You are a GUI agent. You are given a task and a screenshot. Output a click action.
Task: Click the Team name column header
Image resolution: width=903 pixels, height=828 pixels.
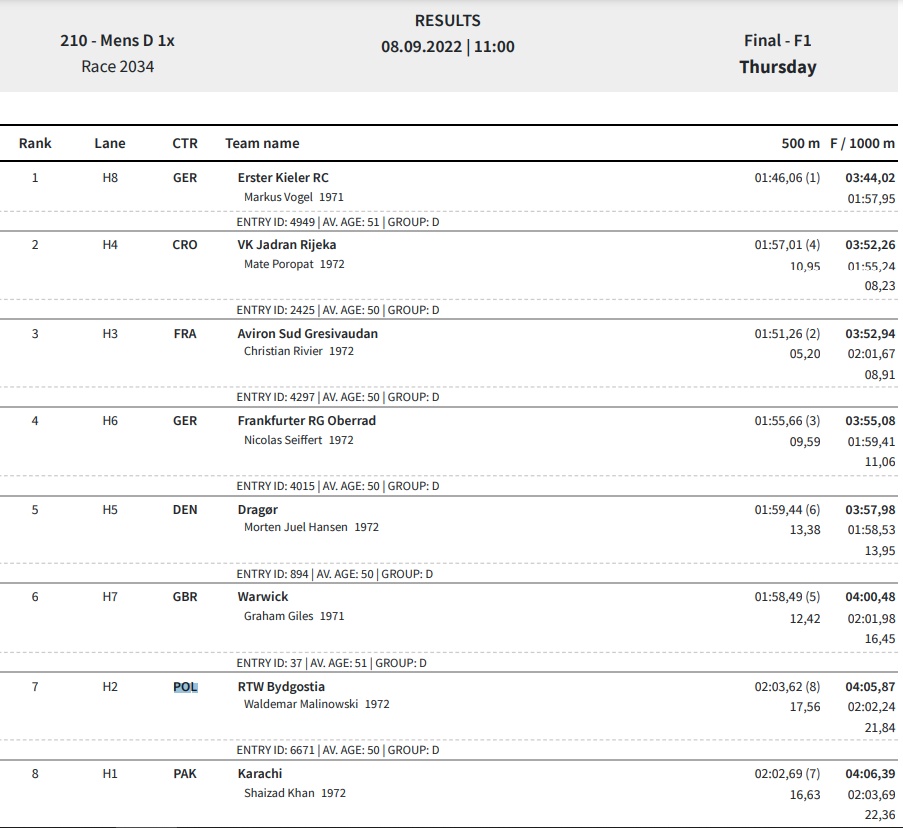coord(262,143)
